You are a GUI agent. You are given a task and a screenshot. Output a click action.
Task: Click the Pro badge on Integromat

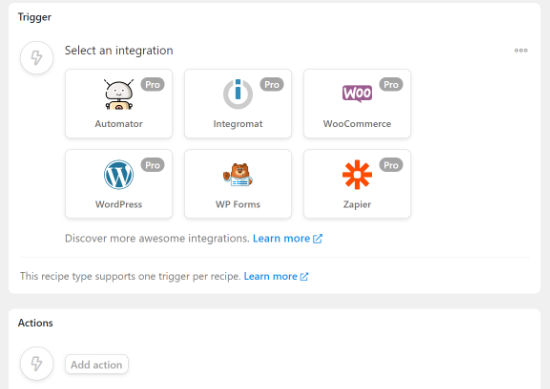point(272,85)
